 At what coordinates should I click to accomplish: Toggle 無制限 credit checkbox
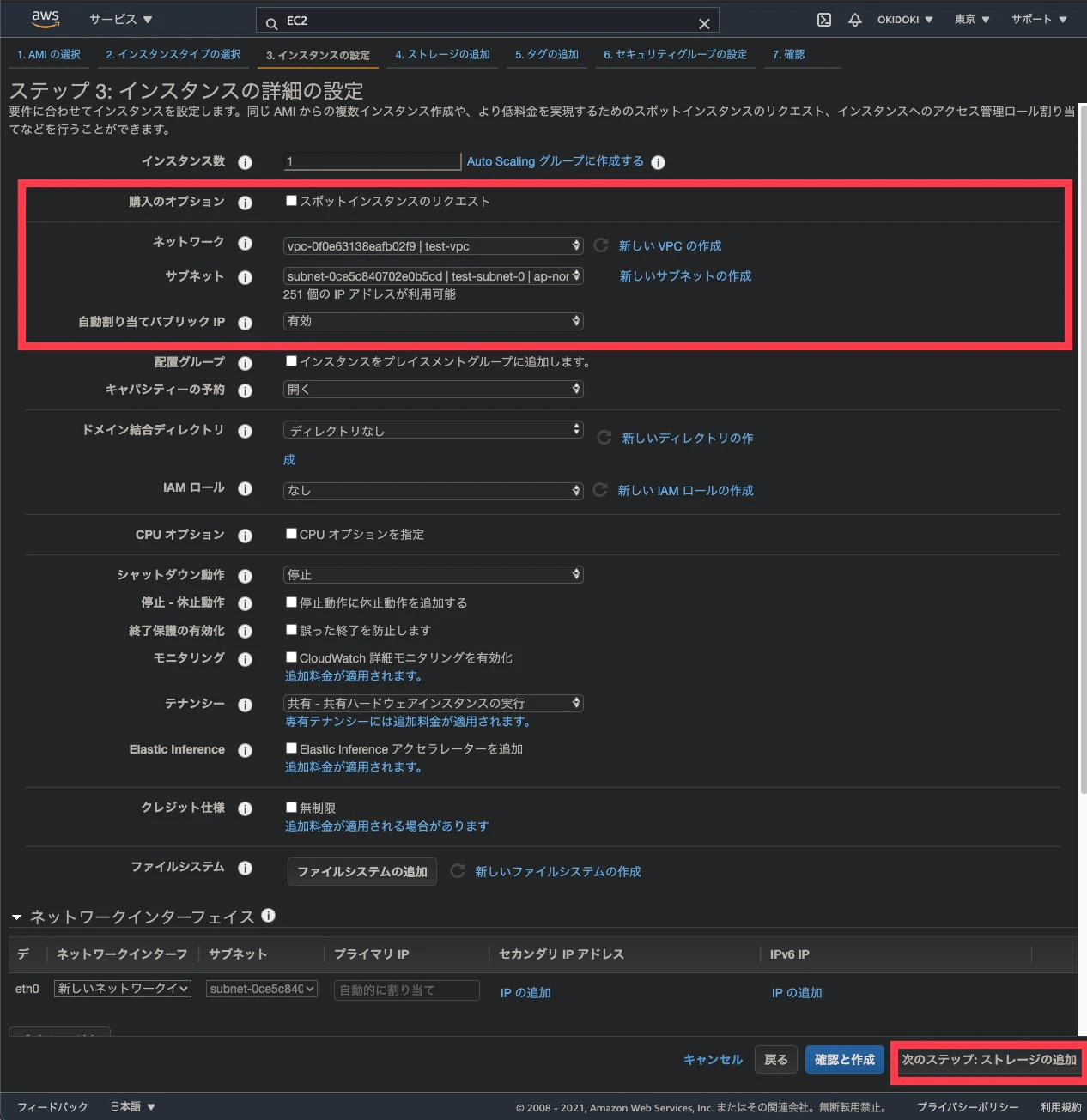coord(291,807)
